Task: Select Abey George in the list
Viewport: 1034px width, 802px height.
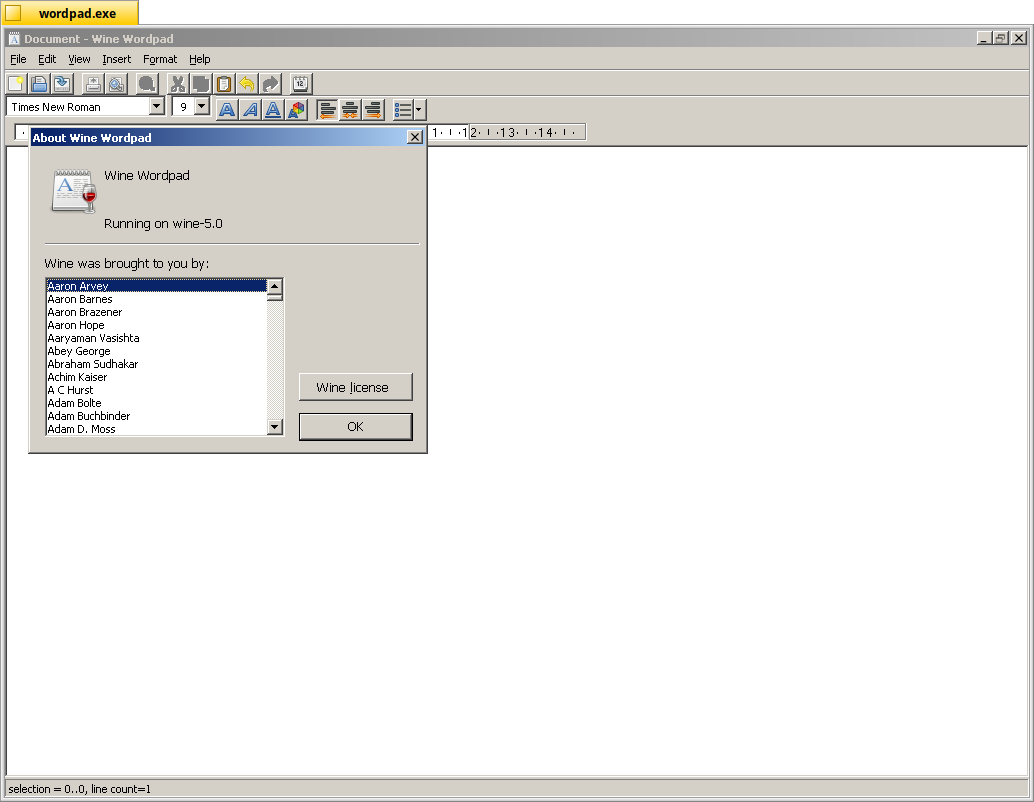Action: tap(156, 351)
